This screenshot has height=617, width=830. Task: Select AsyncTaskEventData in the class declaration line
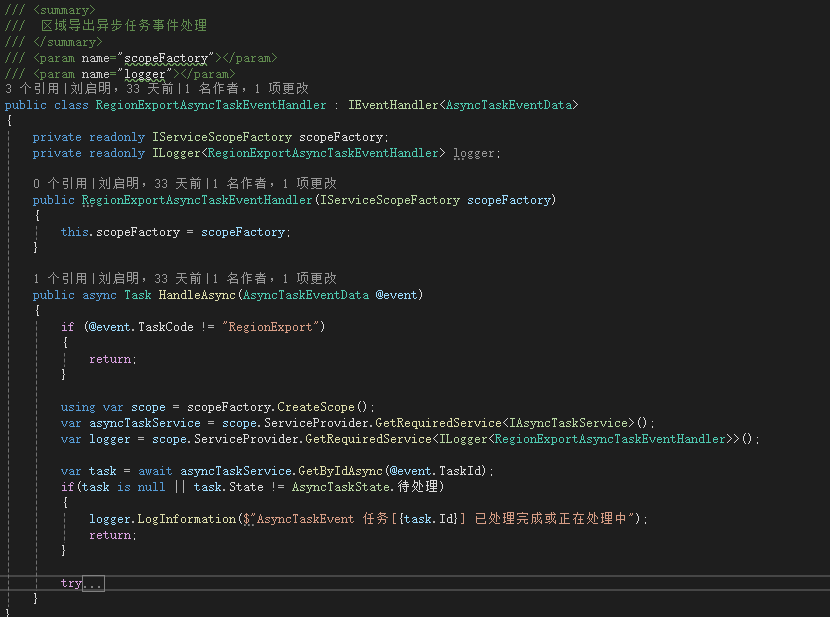pos(509,105)
